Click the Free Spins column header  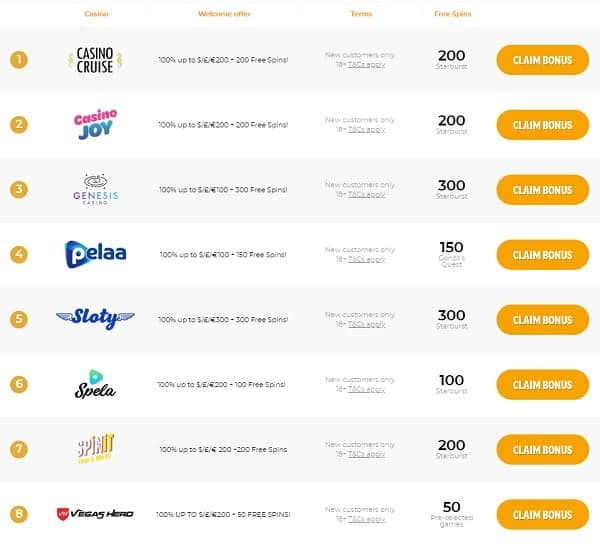[x=451, y=14]
